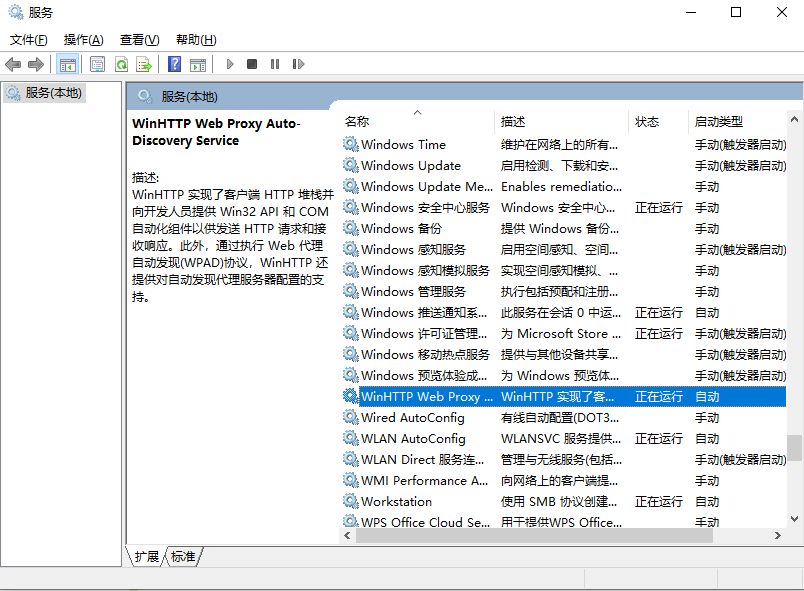Start service with the play icon
Screen dimensions: 804x591
(230, 64)
